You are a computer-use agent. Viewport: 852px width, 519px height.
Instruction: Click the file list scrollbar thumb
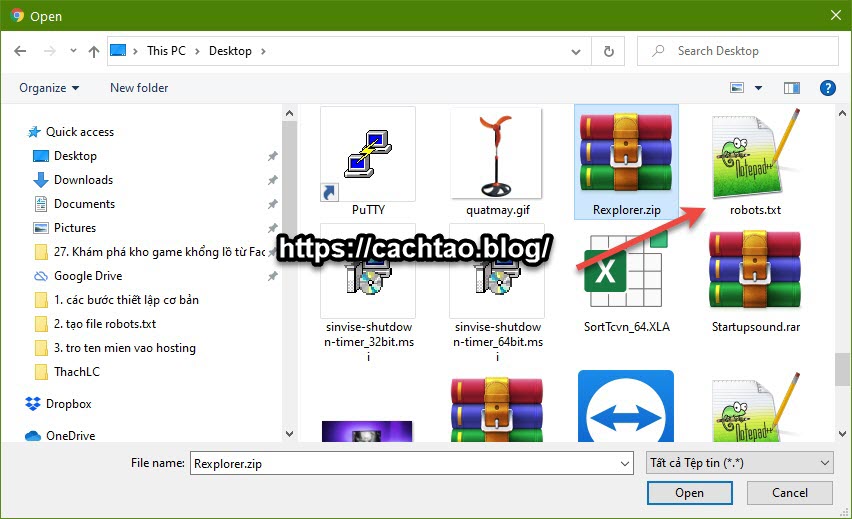pyautogui.click(x=843, y=369)
